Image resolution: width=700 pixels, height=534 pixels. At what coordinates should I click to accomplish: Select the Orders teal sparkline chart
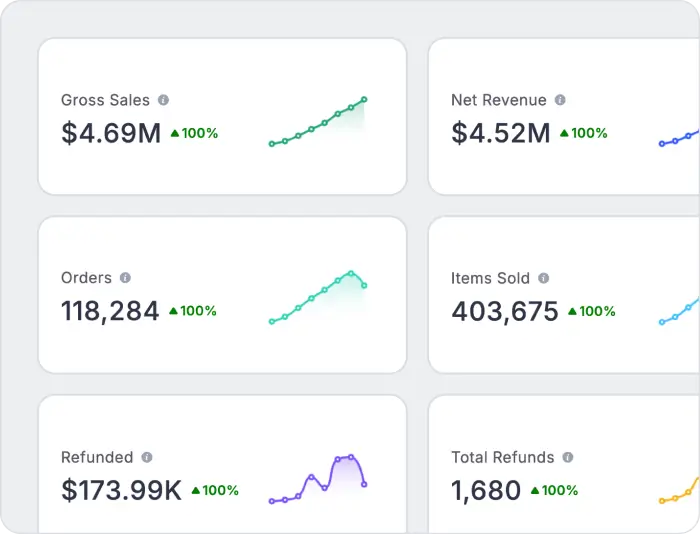(317, 297)
